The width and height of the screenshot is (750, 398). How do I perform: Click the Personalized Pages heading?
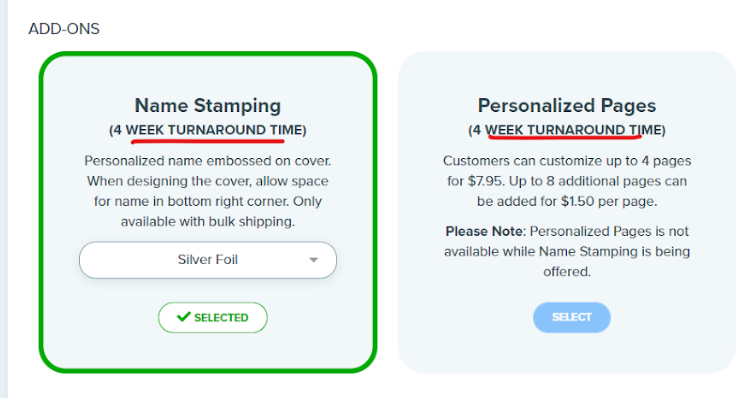coord(567,106)
